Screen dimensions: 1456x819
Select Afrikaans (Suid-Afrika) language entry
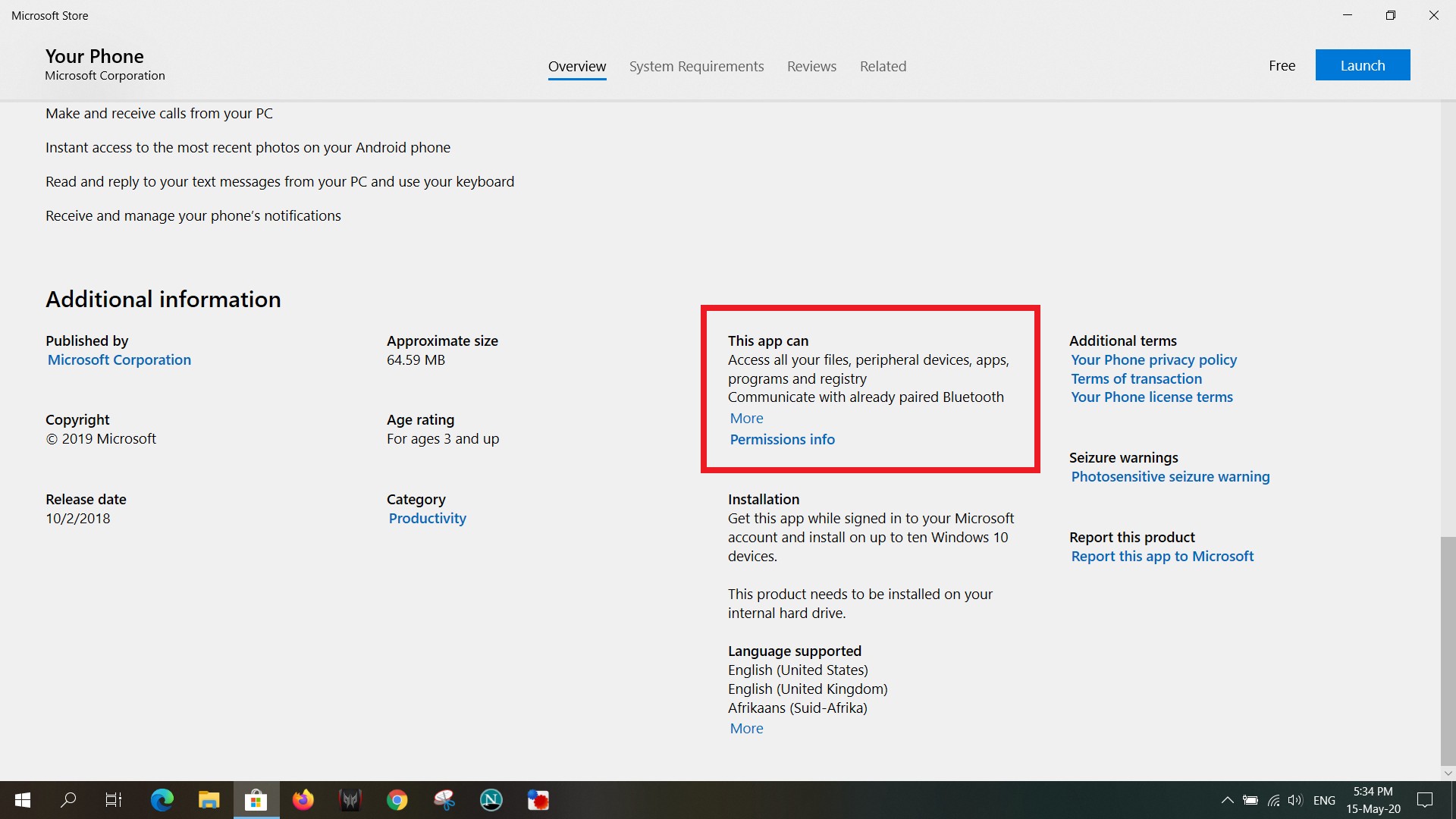tap(798, 708)
